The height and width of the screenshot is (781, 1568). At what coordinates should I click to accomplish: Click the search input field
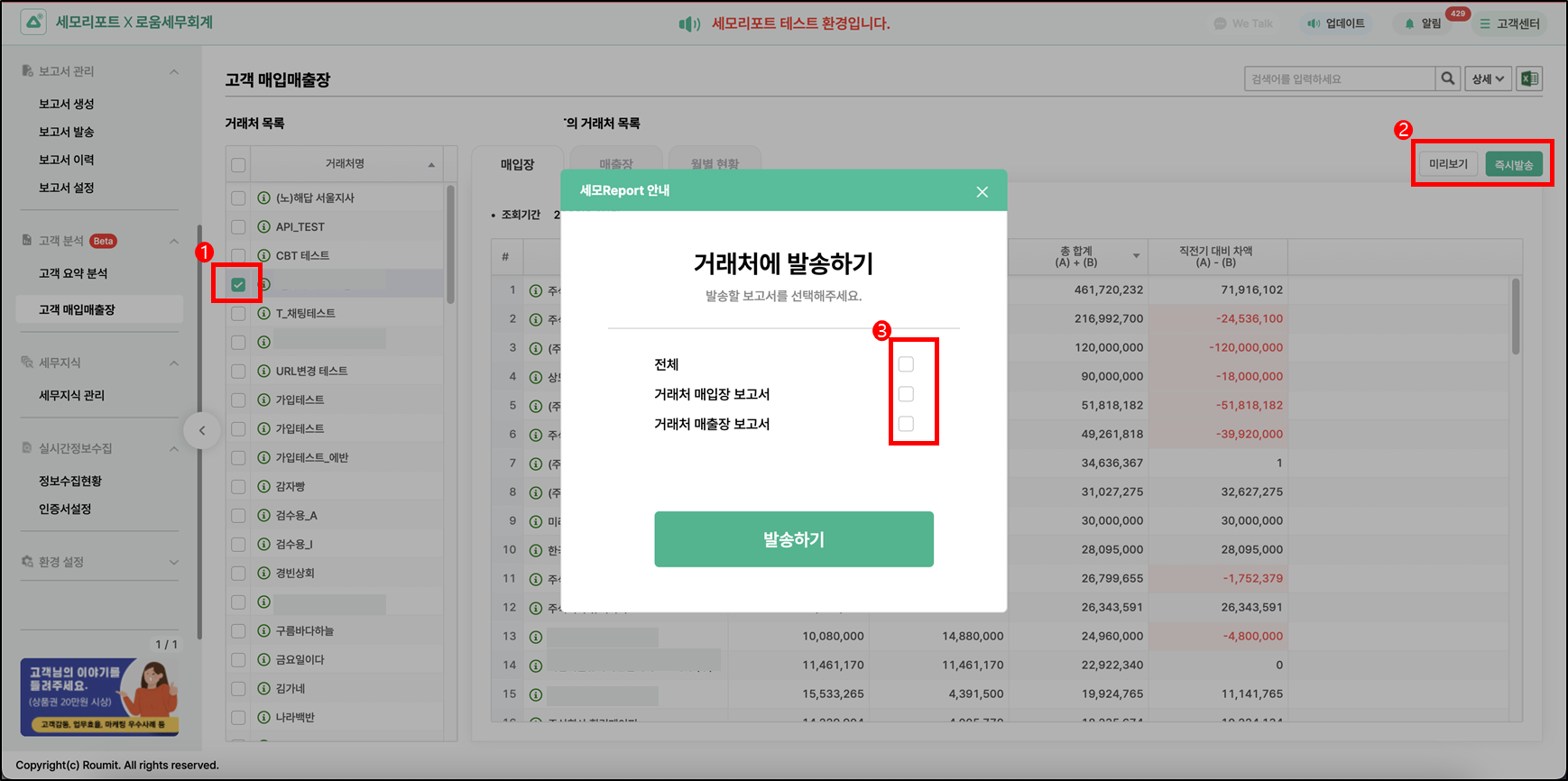coord(1338,79)
